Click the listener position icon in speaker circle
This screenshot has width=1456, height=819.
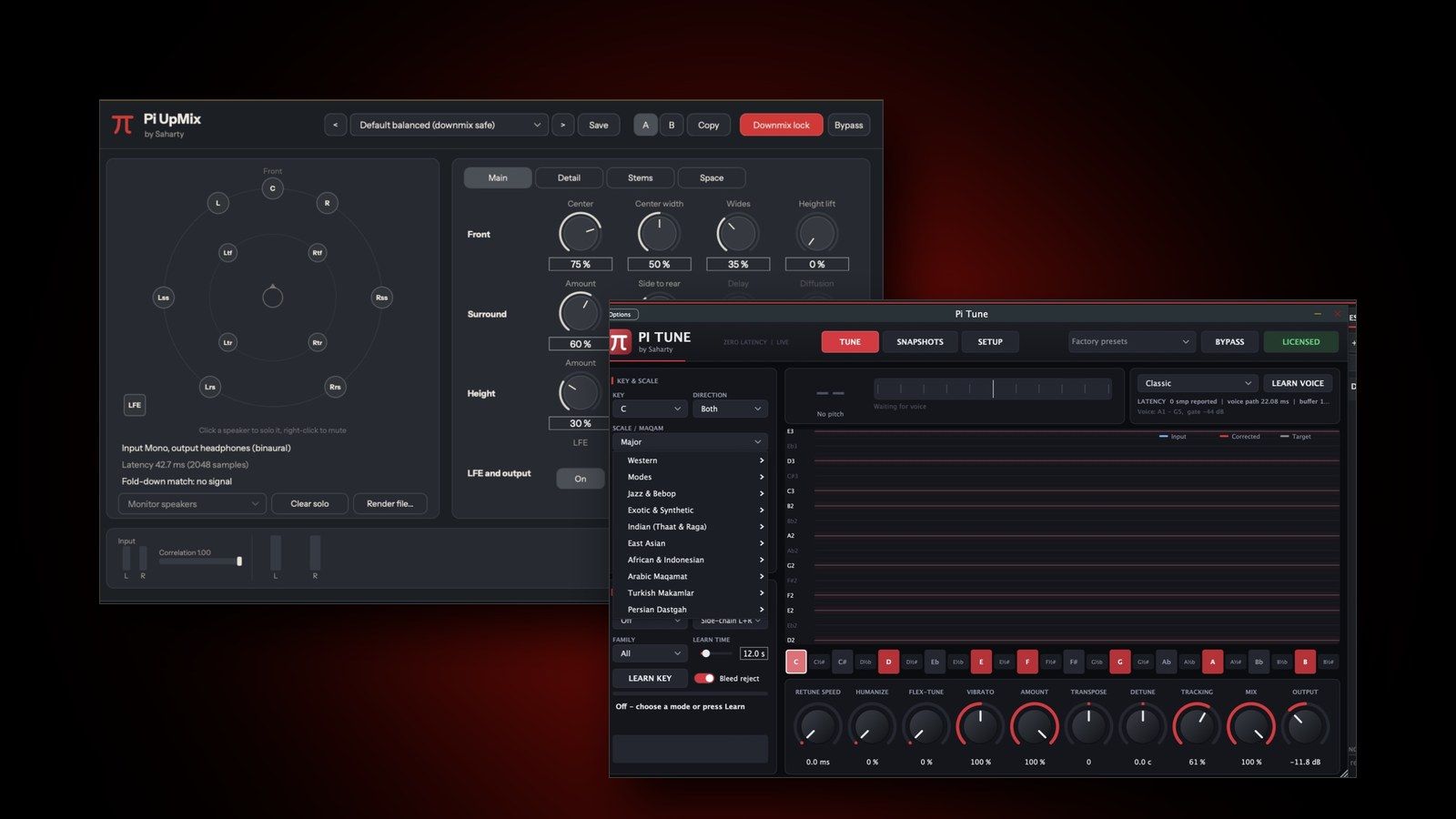(x=272, y=296)
